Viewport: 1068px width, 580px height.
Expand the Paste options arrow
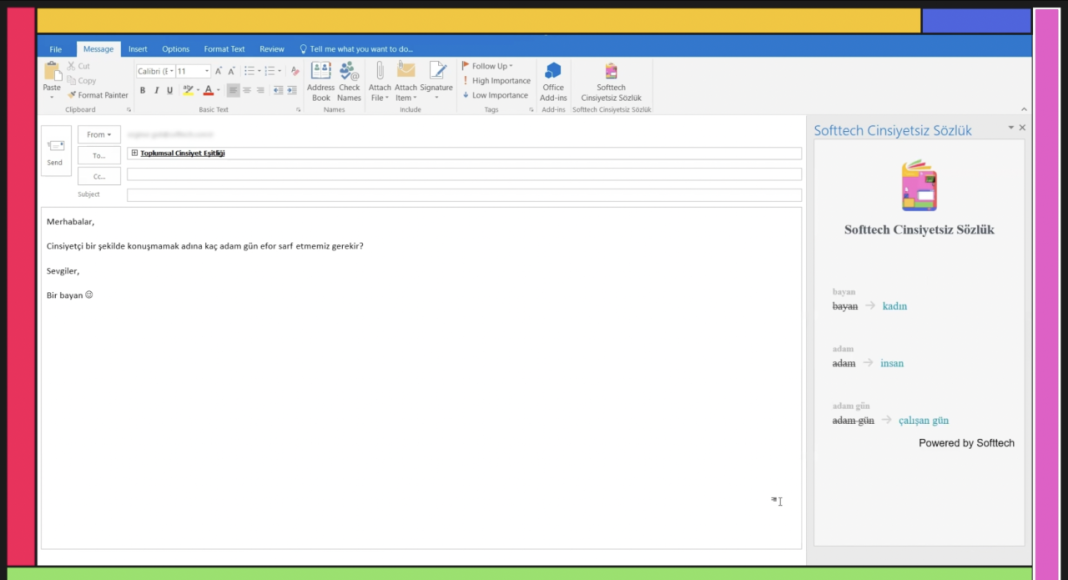(x=52, y=97)
